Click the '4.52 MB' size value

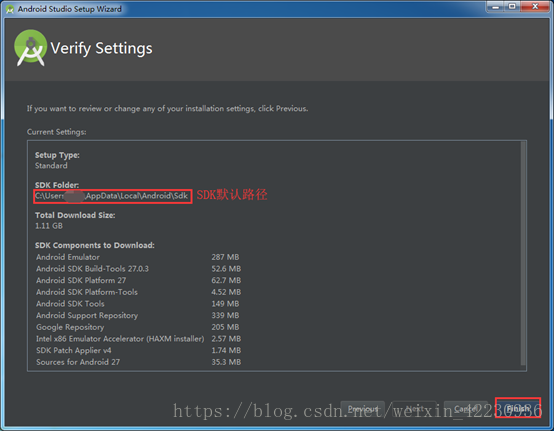point(226,292)
